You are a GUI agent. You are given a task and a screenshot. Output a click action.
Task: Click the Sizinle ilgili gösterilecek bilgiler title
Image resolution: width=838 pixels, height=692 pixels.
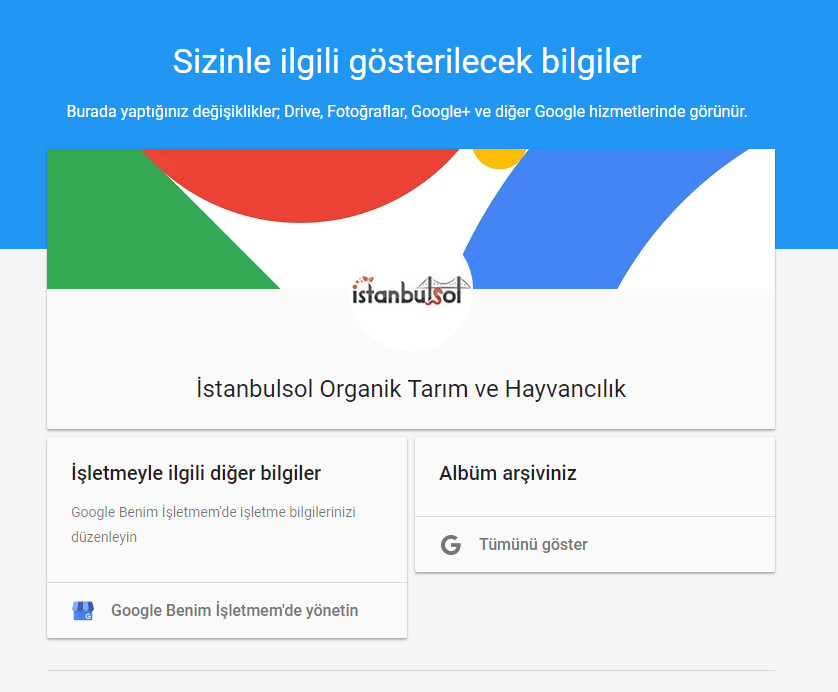[x=407, y=61]
